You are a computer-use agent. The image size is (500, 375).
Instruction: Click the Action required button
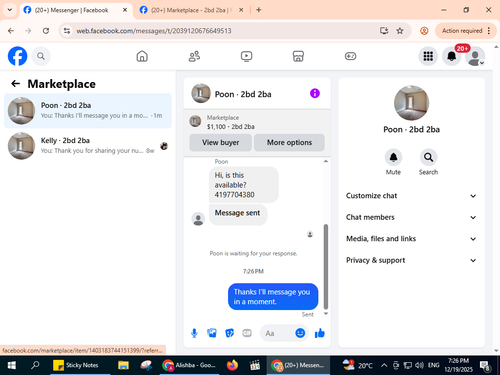click(x=462, y=31)
